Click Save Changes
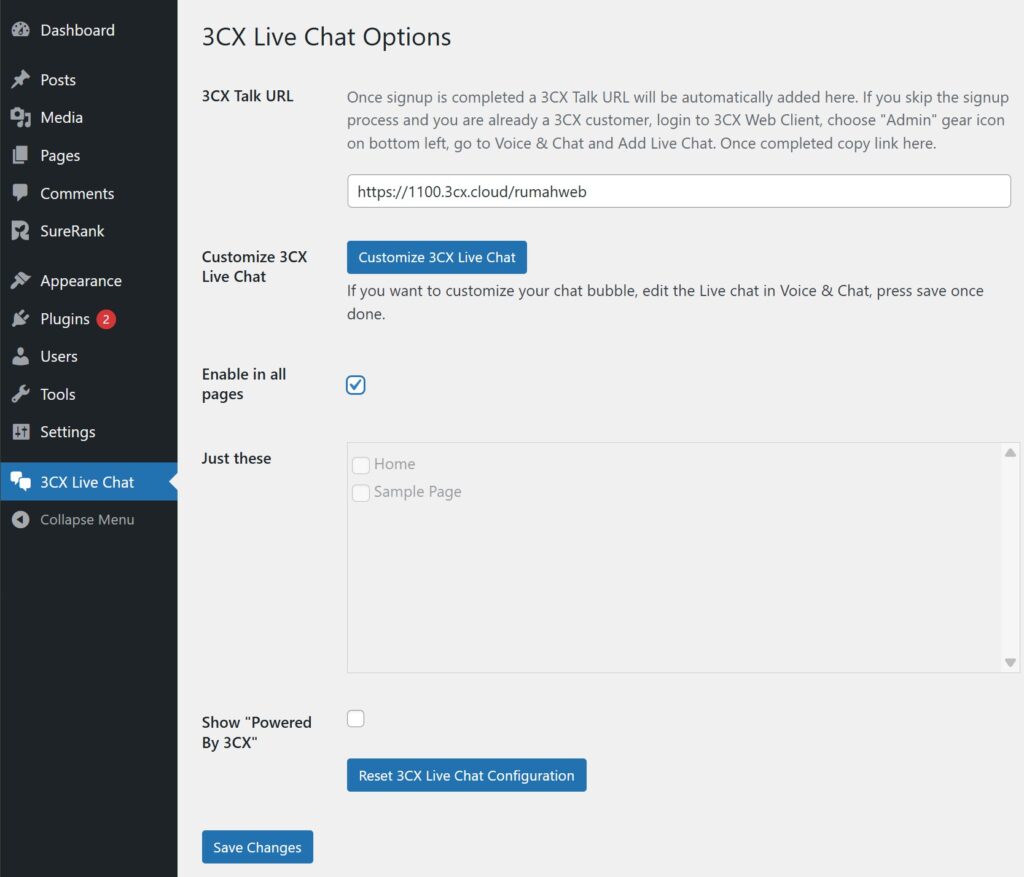1024x877 pixels. 257,846
